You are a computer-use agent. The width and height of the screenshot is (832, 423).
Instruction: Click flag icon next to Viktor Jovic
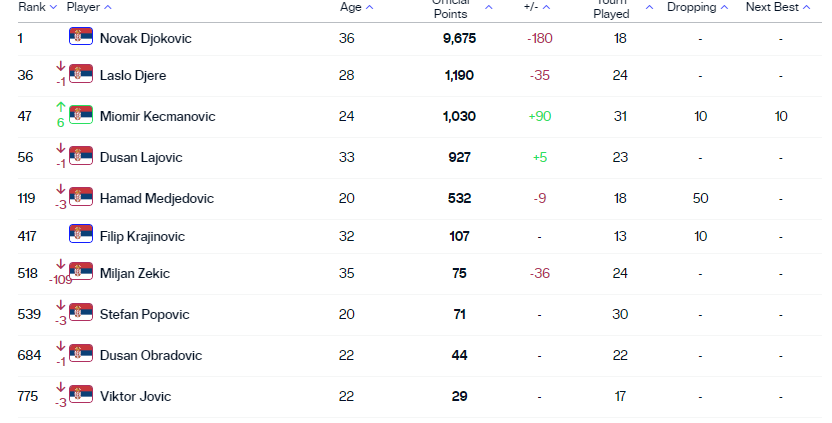point(80,396)
